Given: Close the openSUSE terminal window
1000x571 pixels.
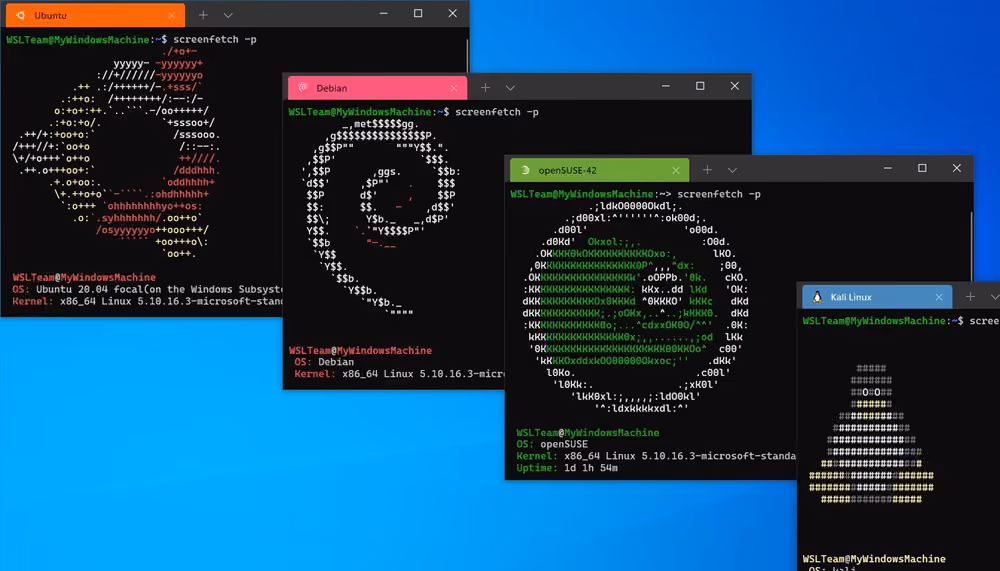Looking at the screenshot, I should point(957,168).
